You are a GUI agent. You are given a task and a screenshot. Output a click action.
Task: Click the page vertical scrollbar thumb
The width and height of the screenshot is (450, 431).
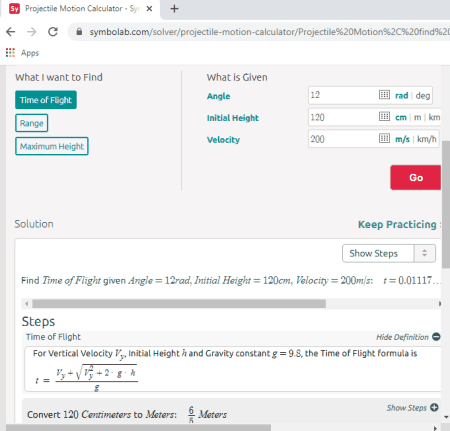(x=446, y=204)
